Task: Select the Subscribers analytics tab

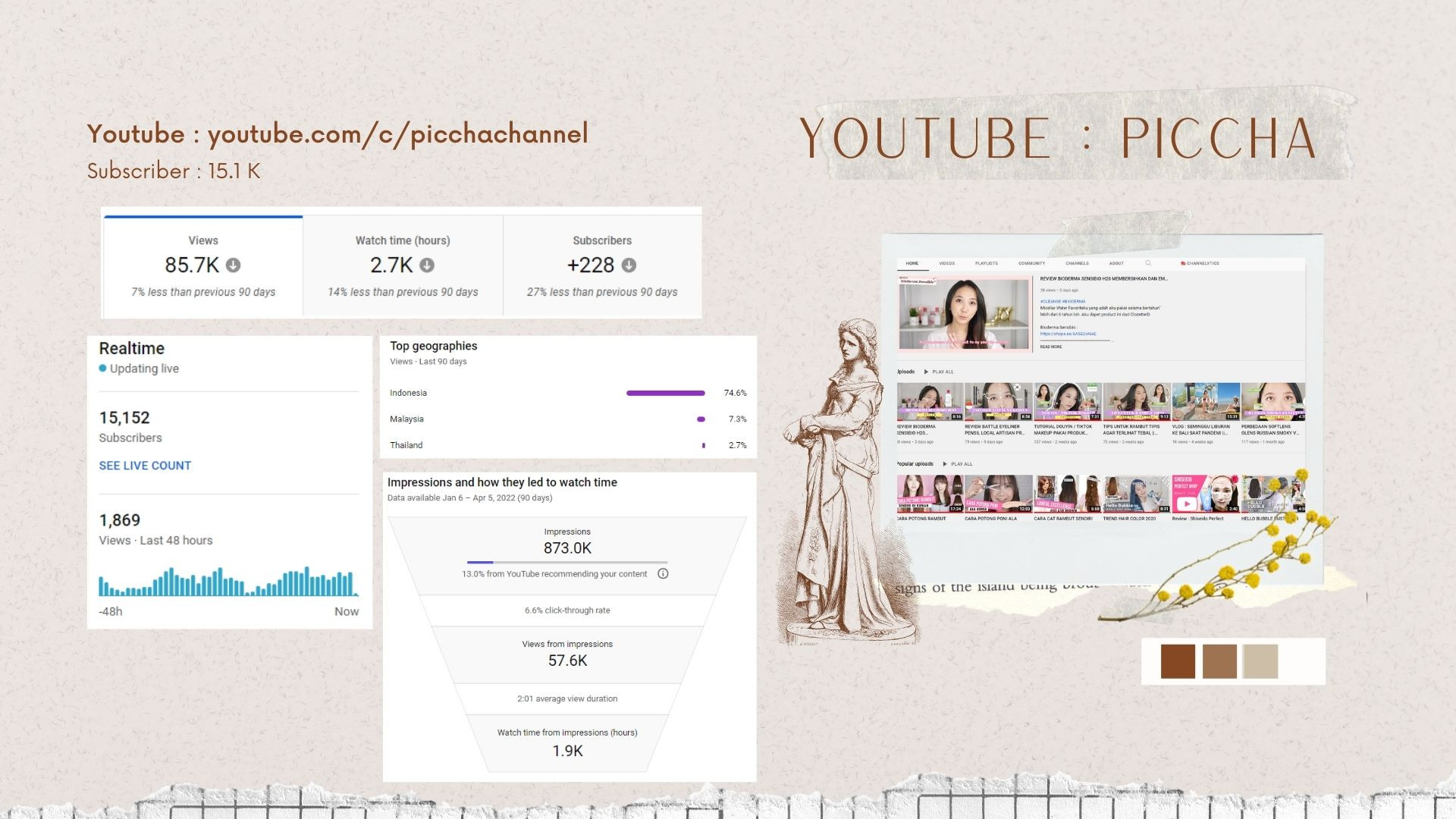Action: pos(602,266)
